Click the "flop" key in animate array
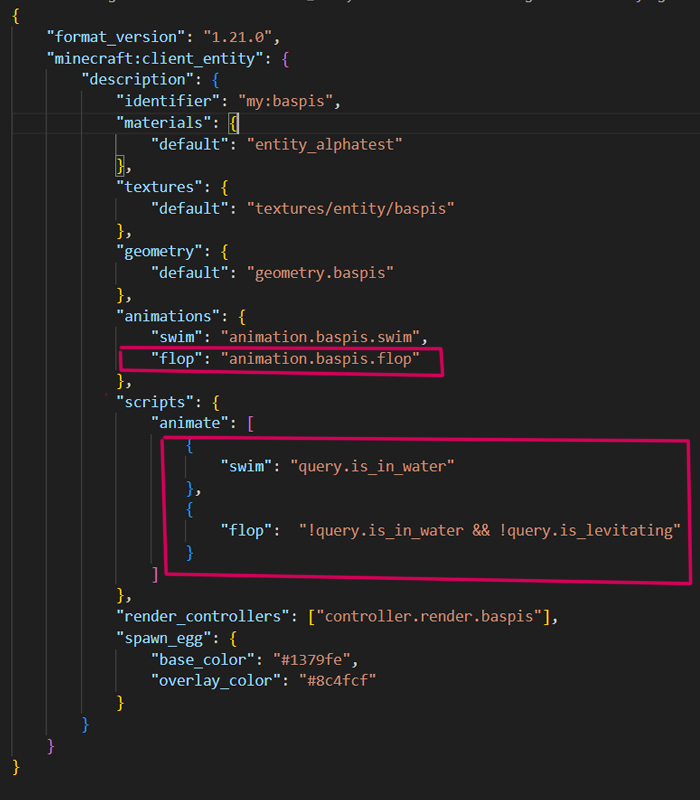This screenshot has width=700, height=800. [246, 531]
